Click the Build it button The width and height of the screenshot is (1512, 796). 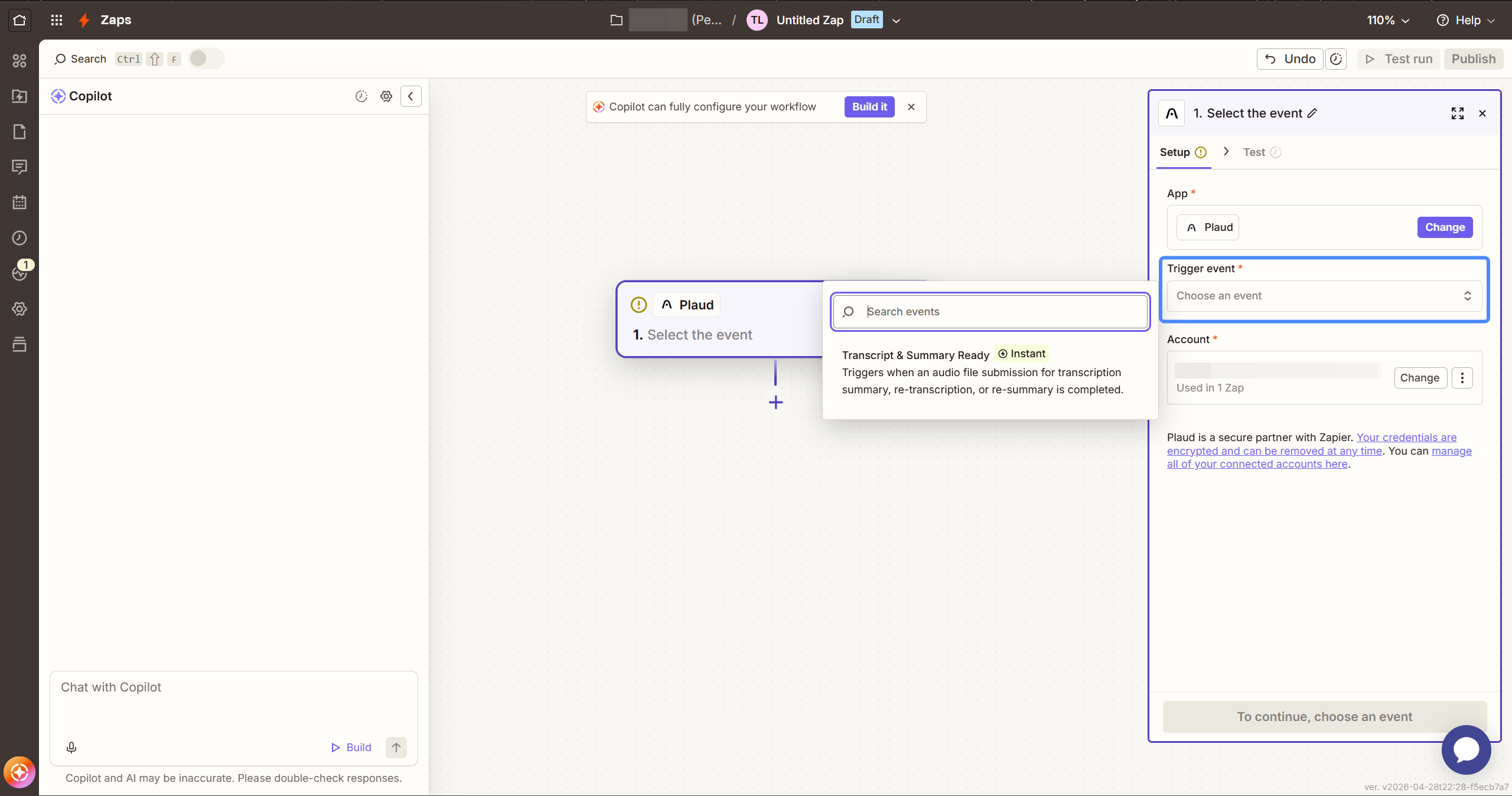pos(869,107)
